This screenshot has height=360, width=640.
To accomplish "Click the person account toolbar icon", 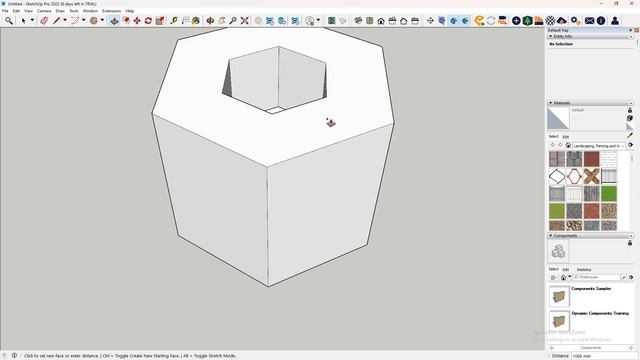I will coord(615,20).
